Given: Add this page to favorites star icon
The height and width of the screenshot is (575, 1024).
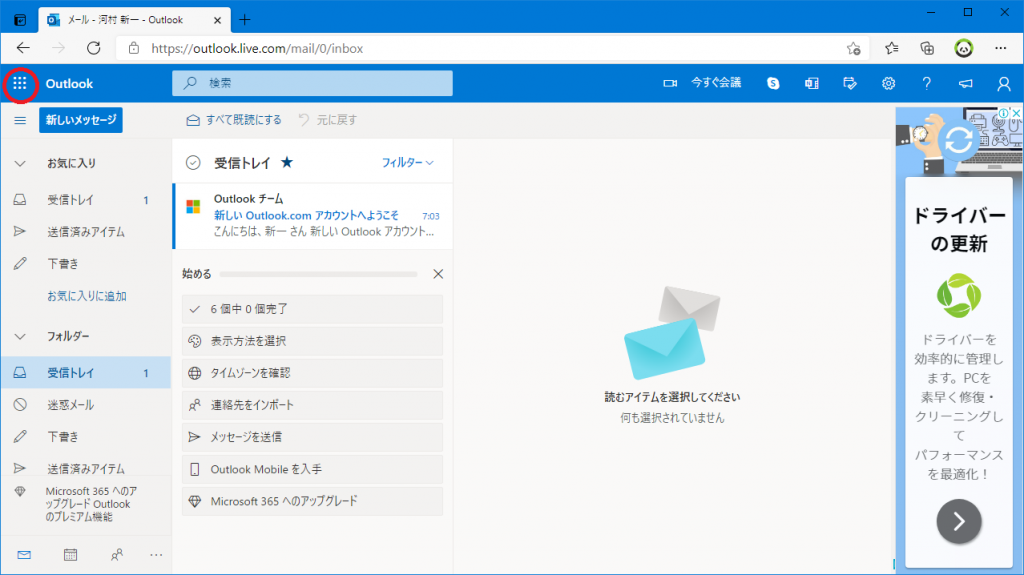Looking at the screenshot, I should [x=853, y=48].
